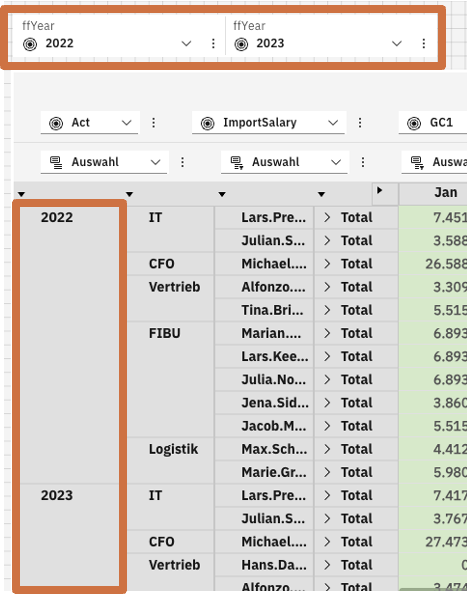Open the ffYear 2023 dropdown chevron
The height and width of the screenshot is (594, 468).
pos(397,44)
